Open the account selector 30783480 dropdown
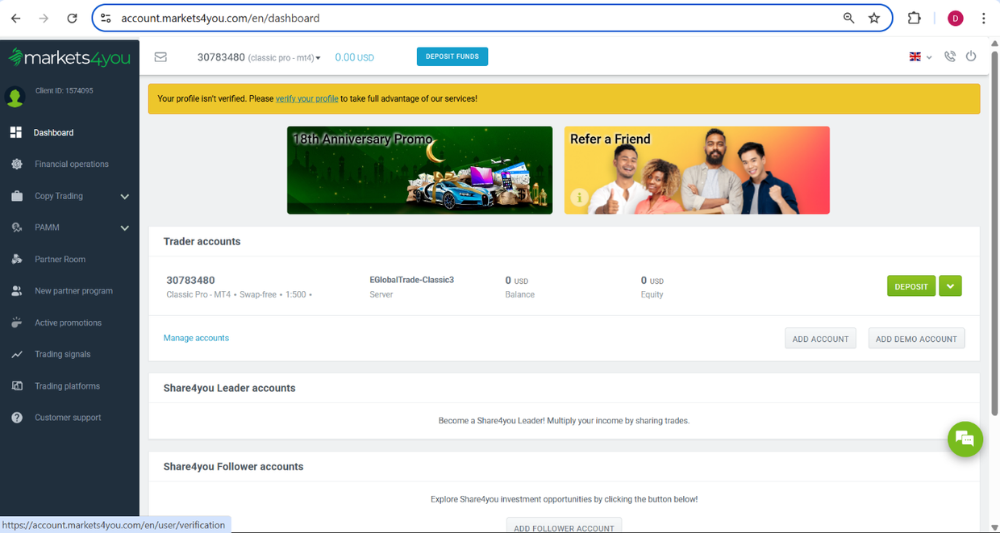Screen dimensions: 1000x535 260,58
